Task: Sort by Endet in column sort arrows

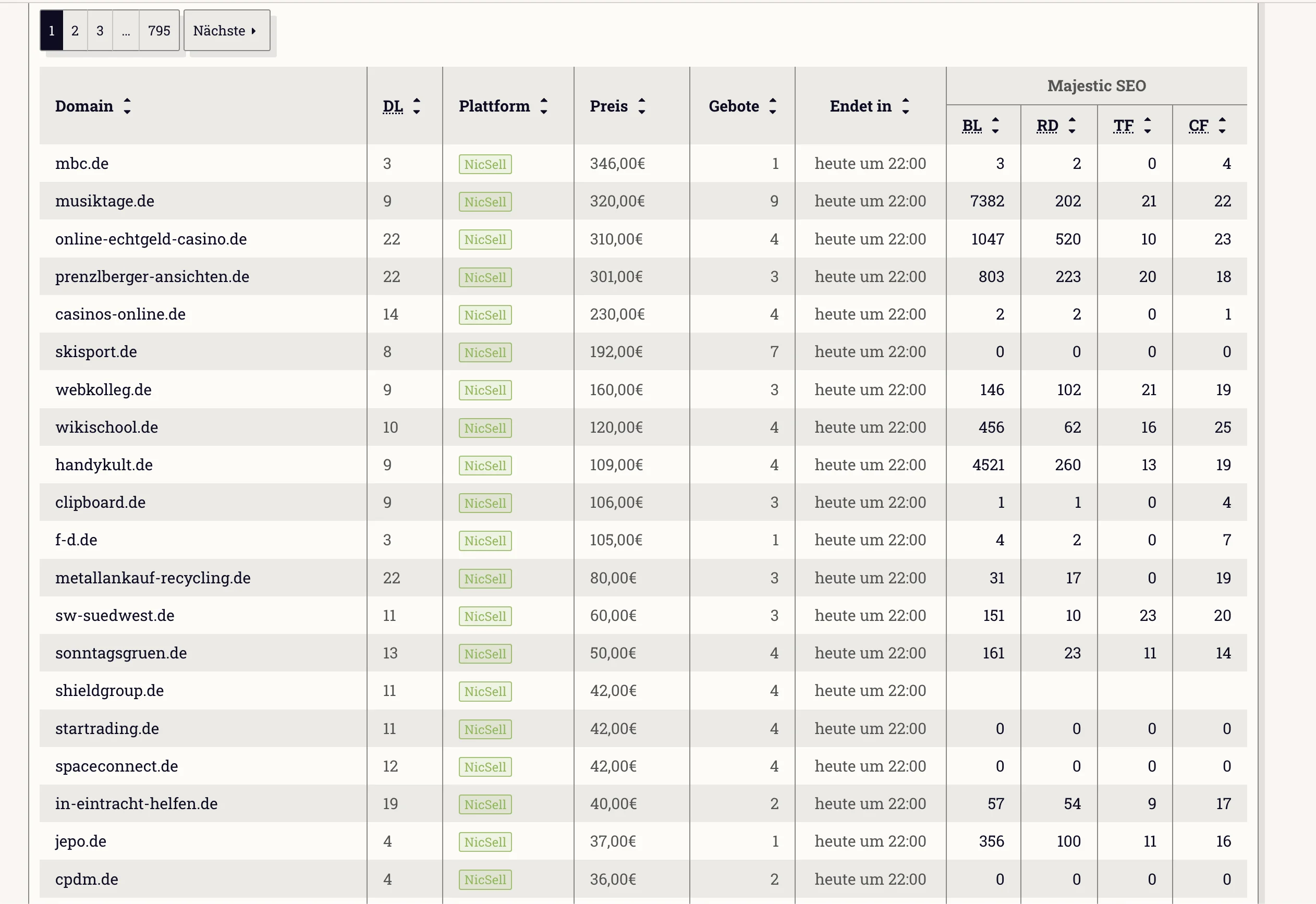Action: [x=905, y=106]
